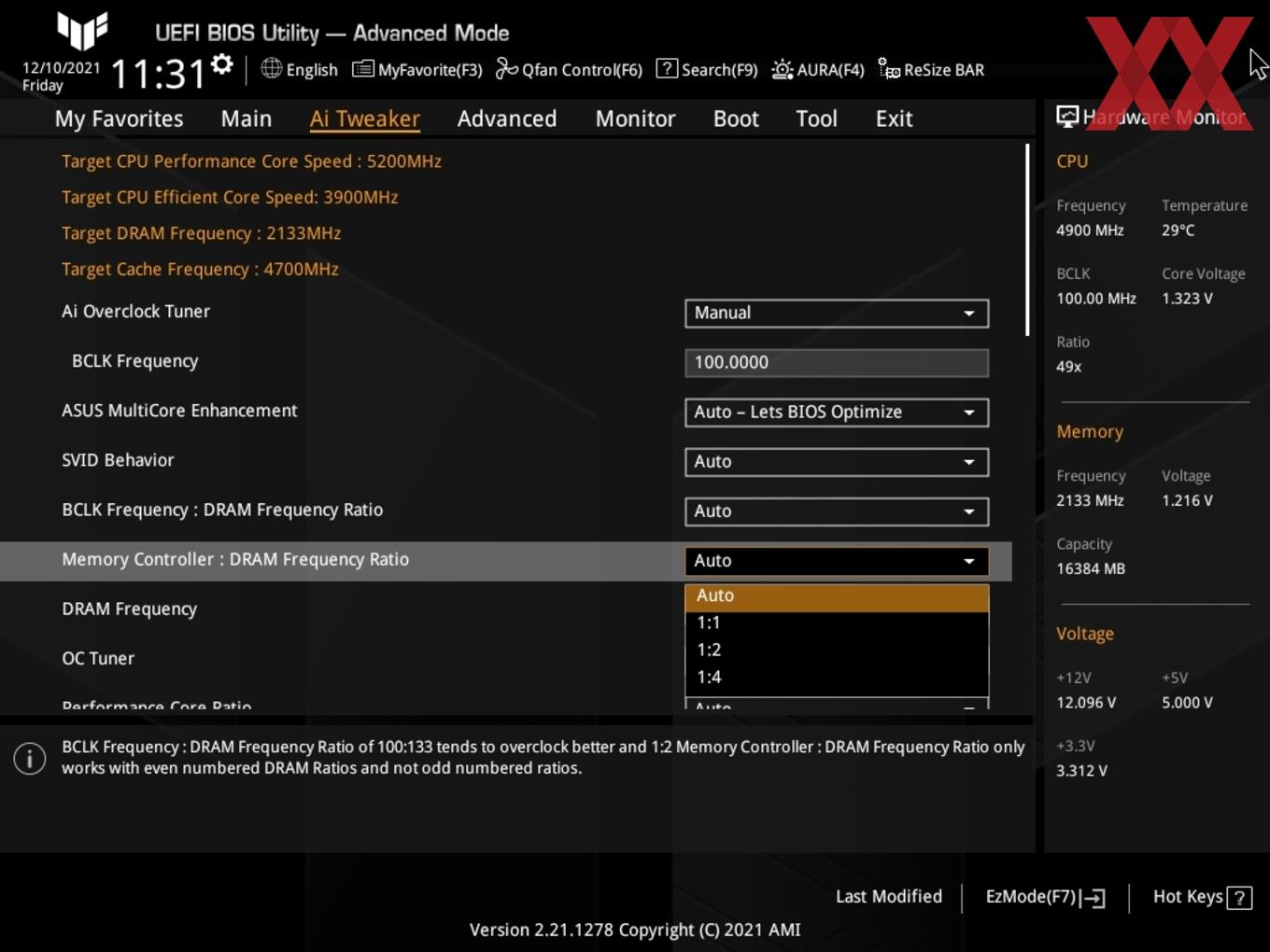
Task: Open the Boot tab
Action: (736, 119)
